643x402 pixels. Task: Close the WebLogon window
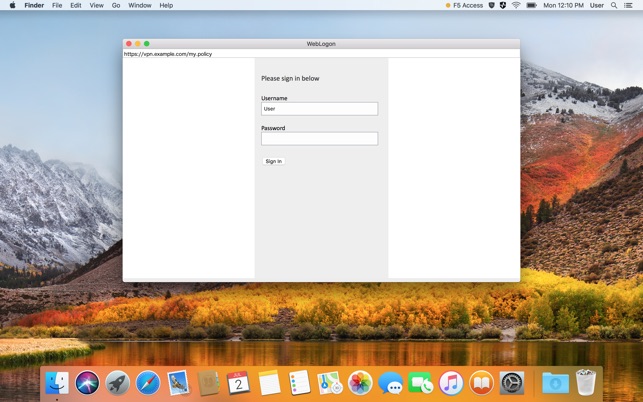pos(129,43)
